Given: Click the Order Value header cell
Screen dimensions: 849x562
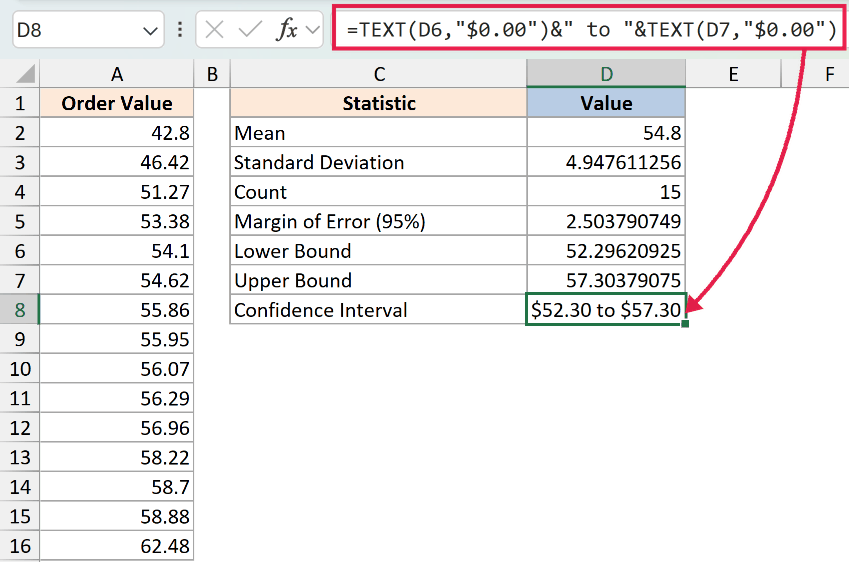Looking at the screenshot, I should [x=116, y=103].
